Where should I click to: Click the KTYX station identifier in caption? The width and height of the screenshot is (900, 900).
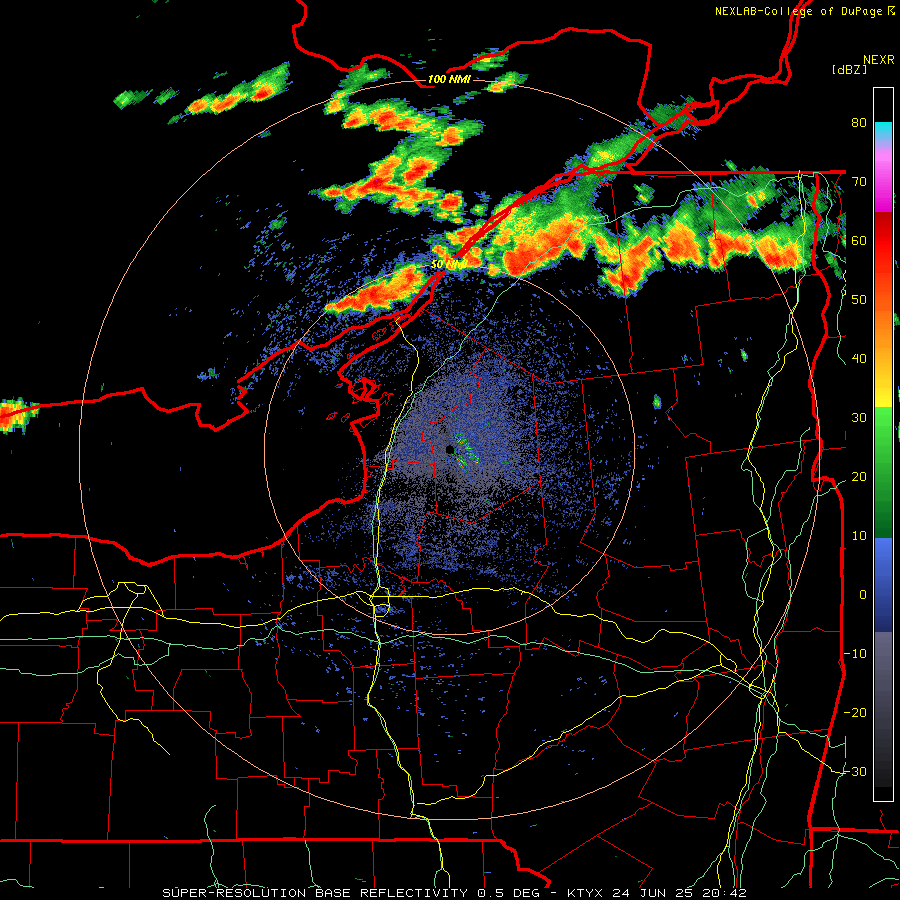pos(586,893)
